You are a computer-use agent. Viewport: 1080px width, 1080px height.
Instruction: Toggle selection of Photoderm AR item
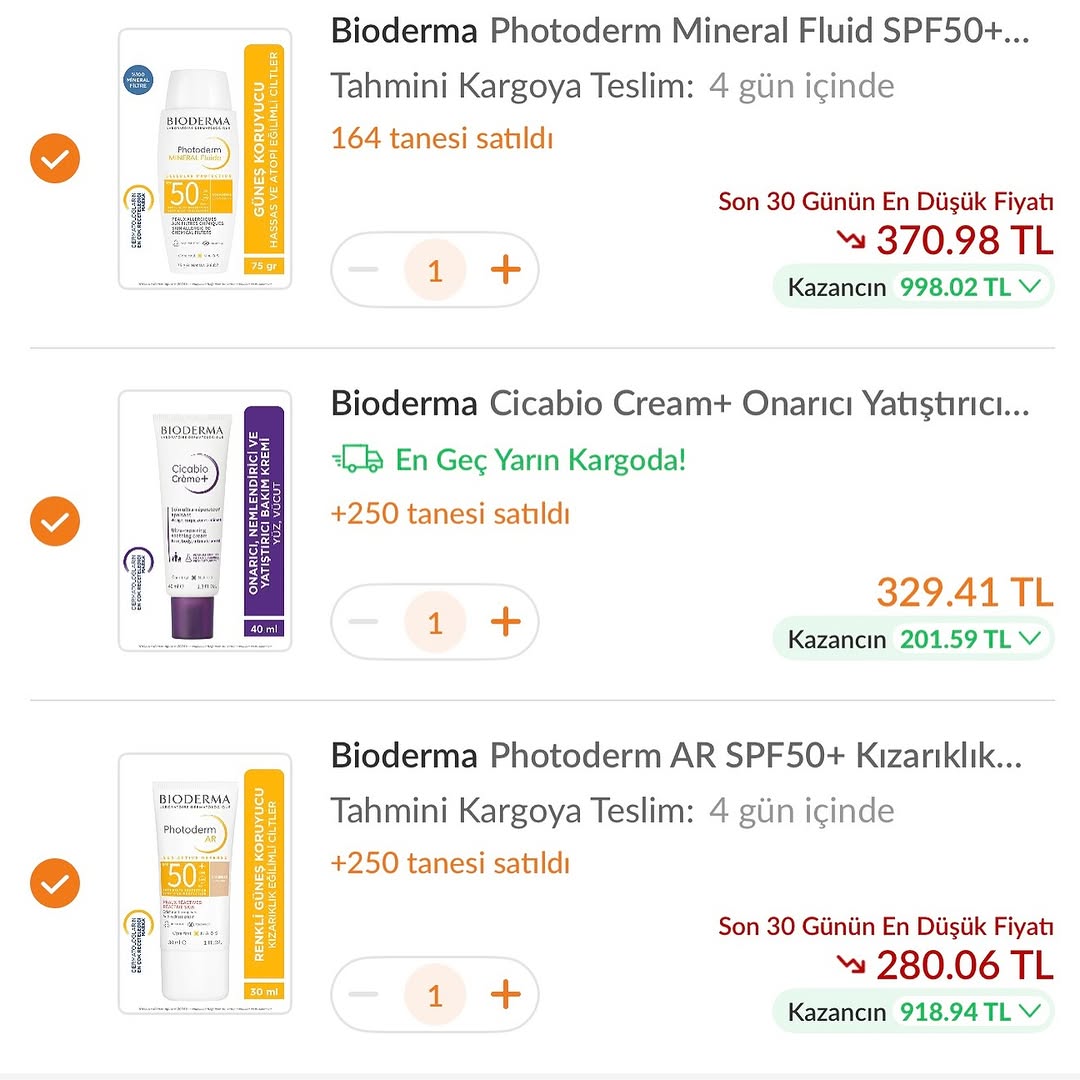point(55,883)
